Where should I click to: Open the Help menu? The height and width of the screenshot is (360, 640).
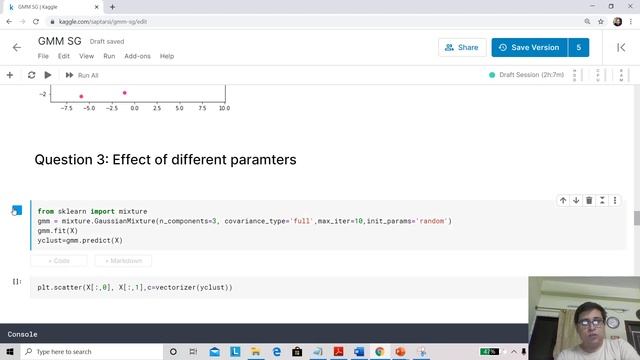pos(167,56)
